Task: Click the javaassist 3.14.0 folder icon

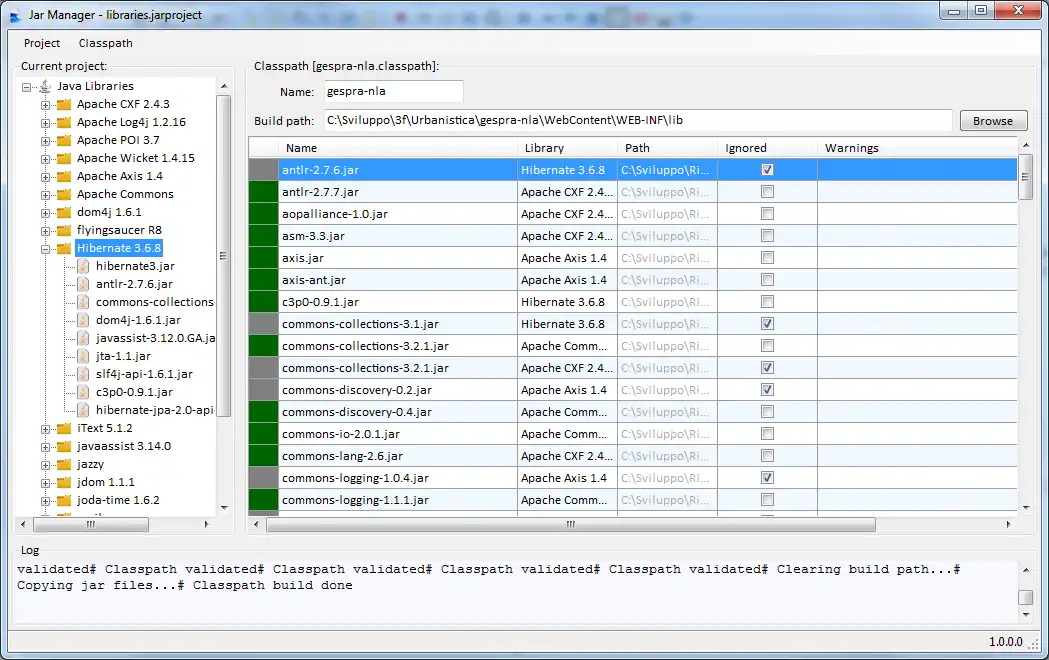Action: coord(64,447)
